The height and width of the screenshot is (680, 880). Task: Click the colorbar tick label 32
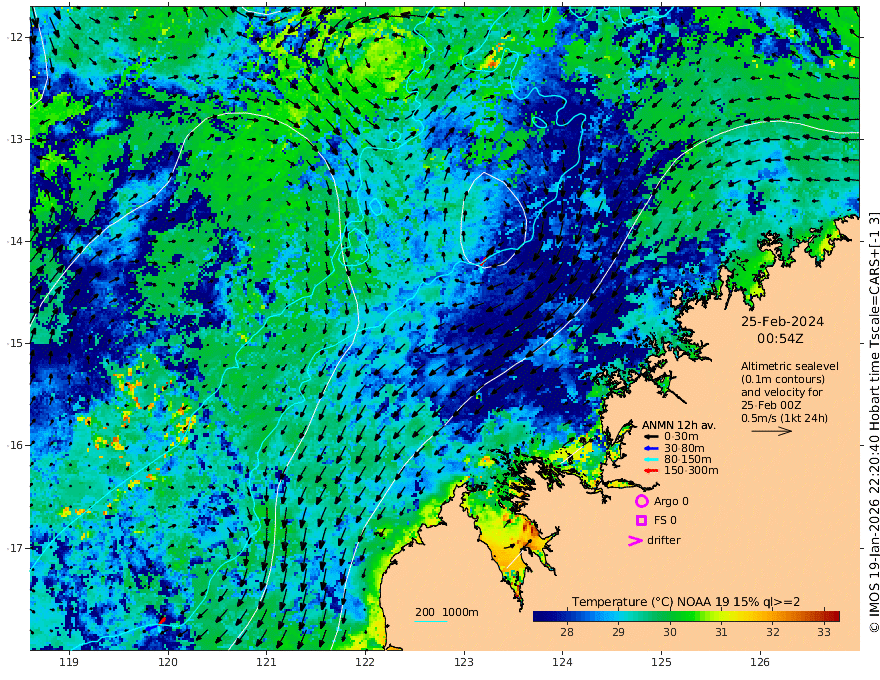[x=773, y=632]
